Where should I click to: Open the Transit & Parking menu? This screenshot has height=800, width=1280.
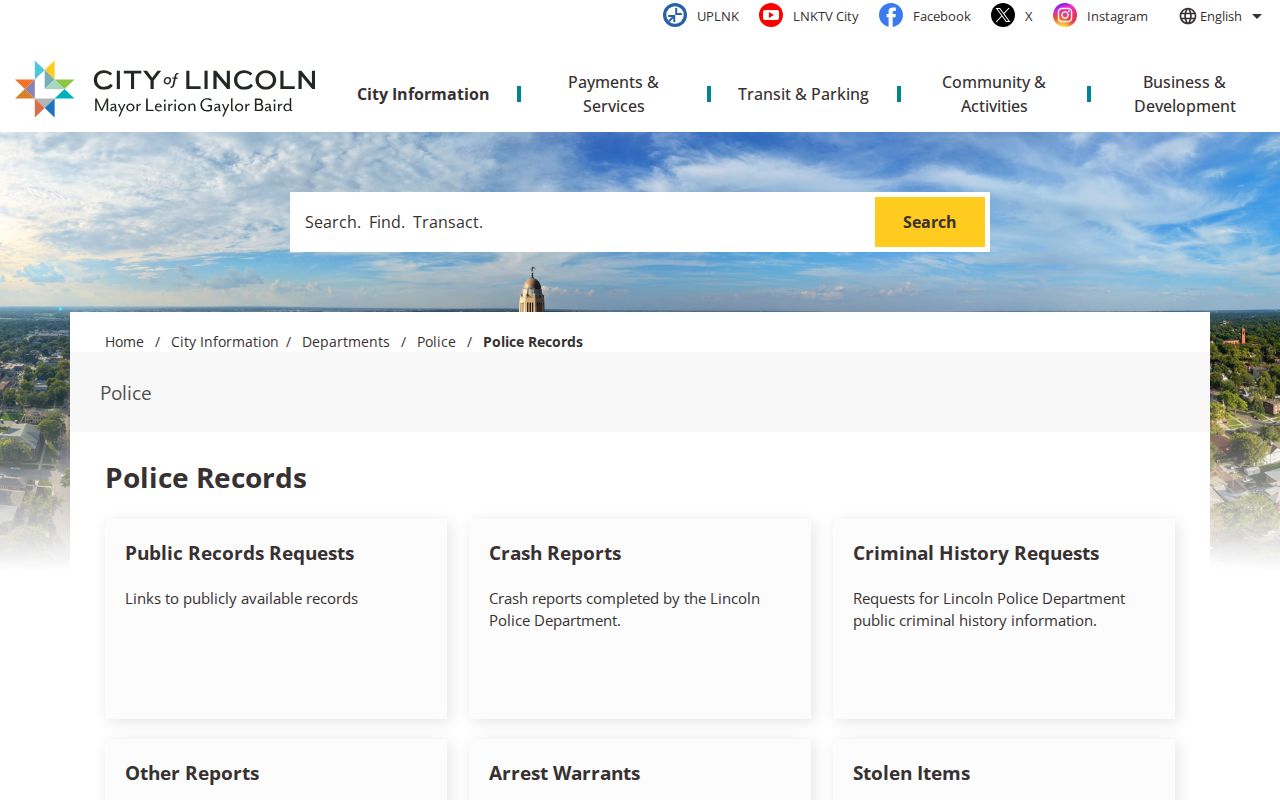click(x=803, y=94)
